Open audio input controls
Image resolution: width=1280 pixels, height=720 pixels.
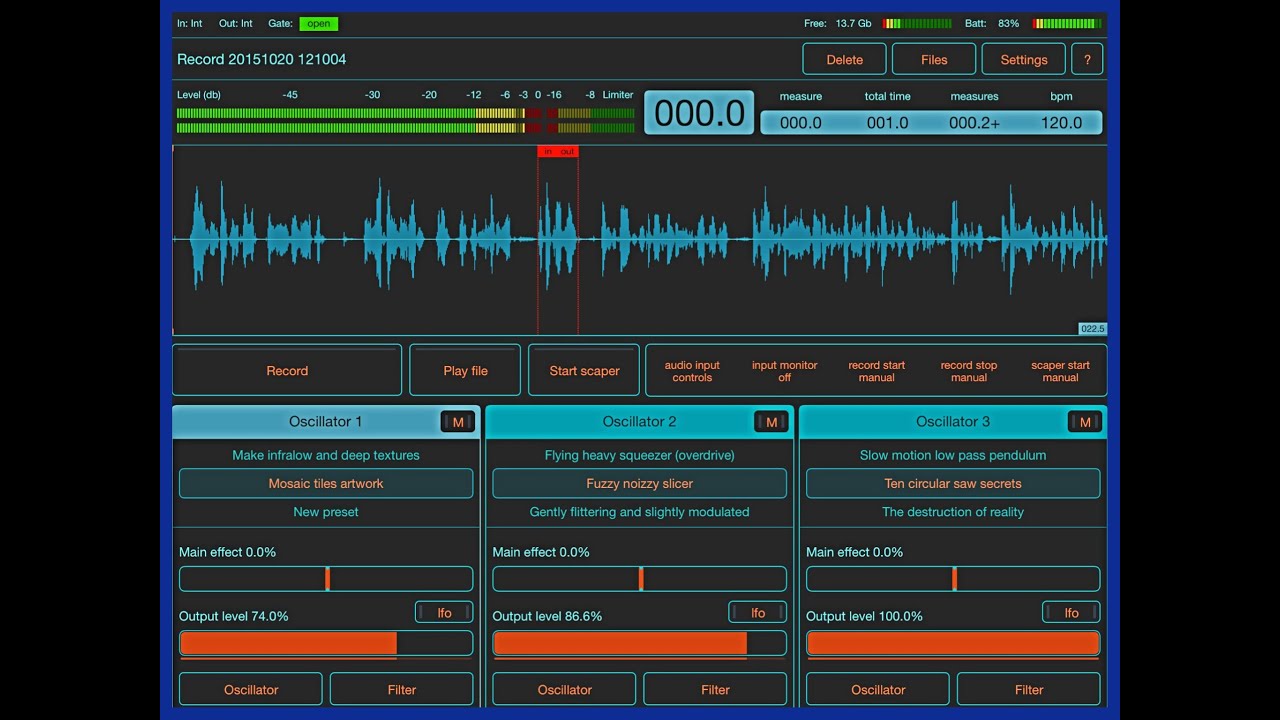(x=692, y=371)
